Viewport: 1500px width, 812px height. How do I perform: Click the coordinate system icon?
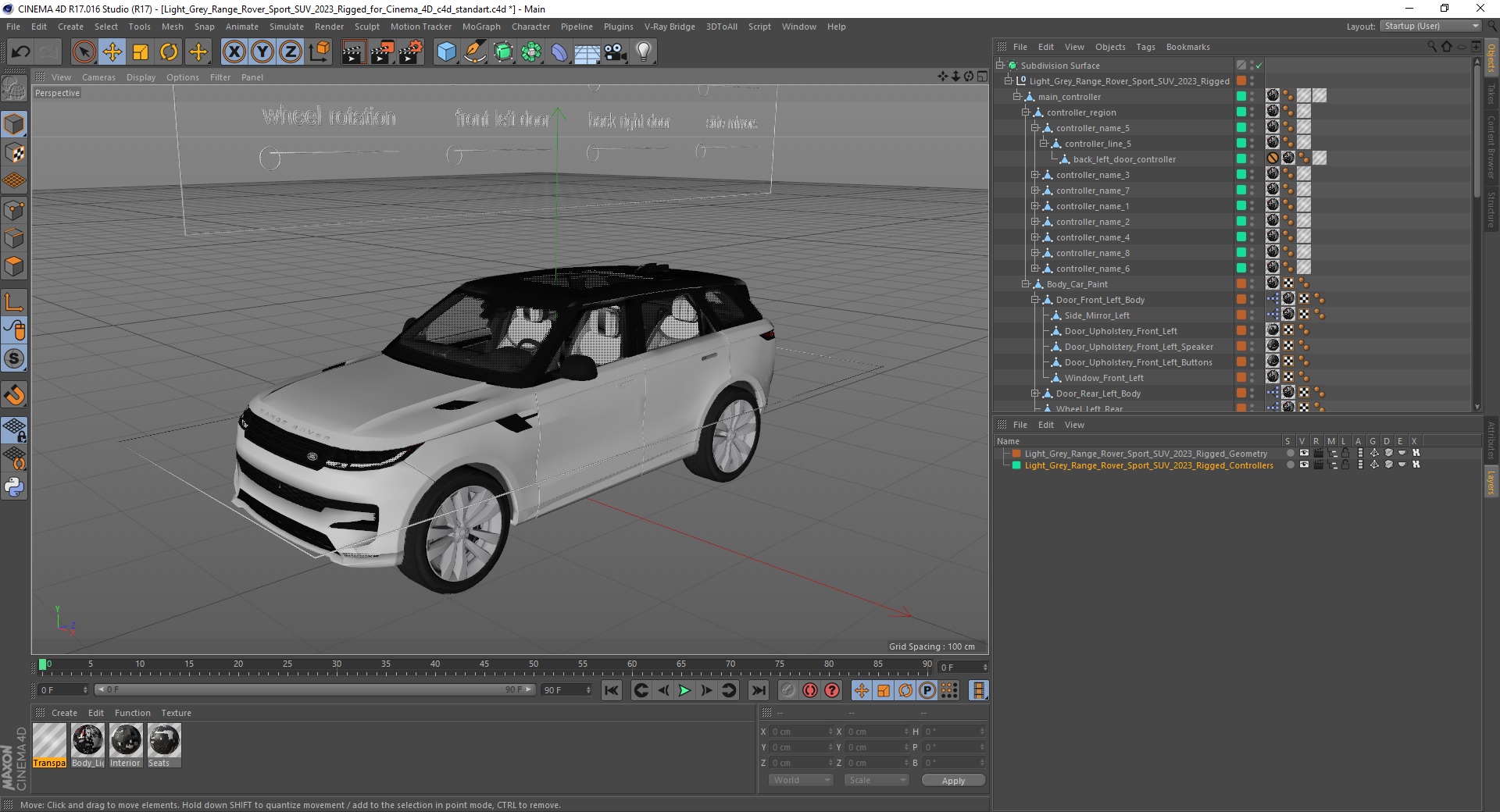click(x=319, y=52)
